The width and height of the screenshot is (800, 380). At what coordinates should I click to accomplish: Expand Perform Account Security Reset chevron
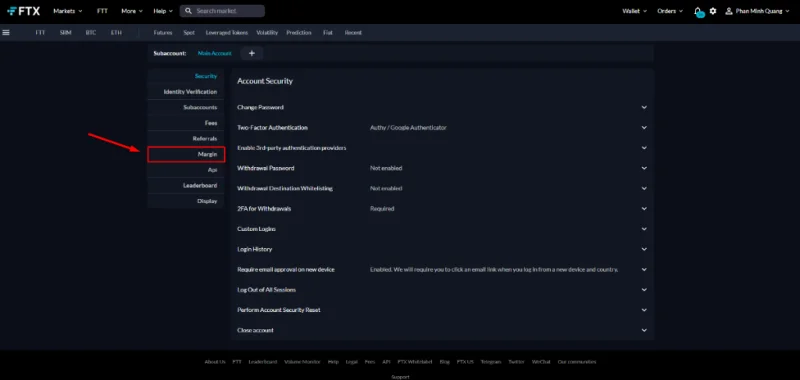pos(644,310)
